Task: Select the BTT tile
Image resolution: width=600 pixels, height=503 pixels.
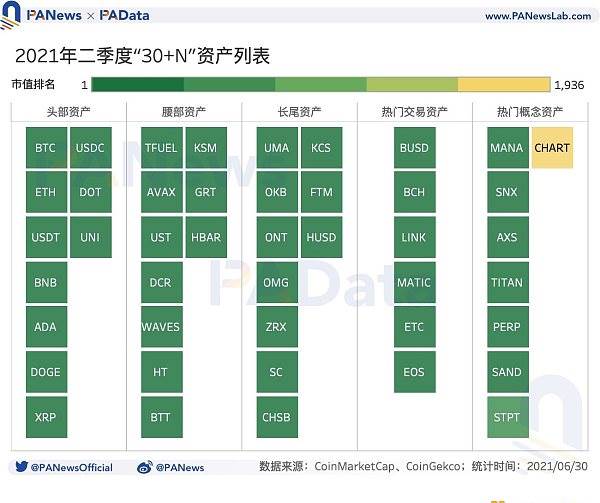Action: tap(162, 417)
